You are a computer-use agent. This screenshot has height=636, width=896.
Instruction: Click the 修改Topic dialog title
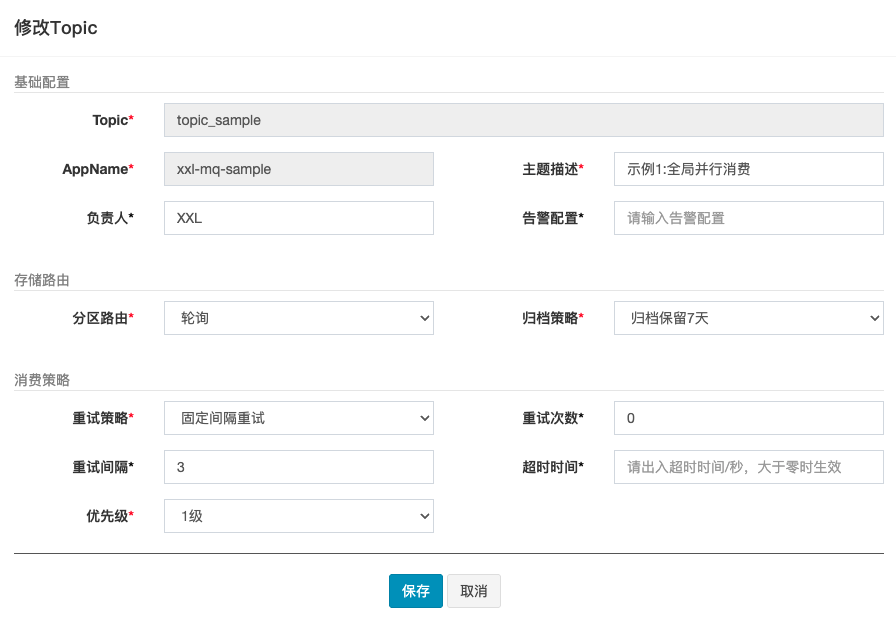56,28
